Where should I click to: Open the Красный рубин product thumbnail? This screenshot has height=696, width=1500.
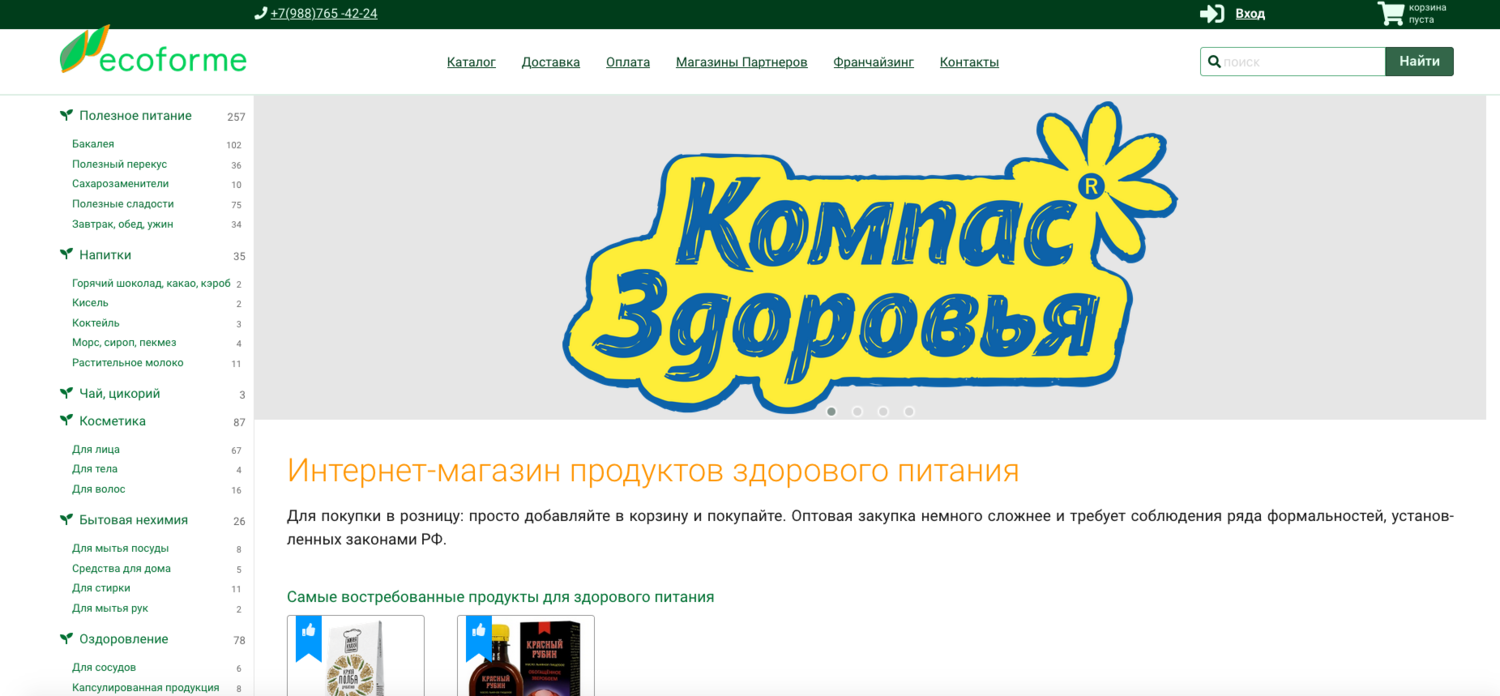click(526, 656)
